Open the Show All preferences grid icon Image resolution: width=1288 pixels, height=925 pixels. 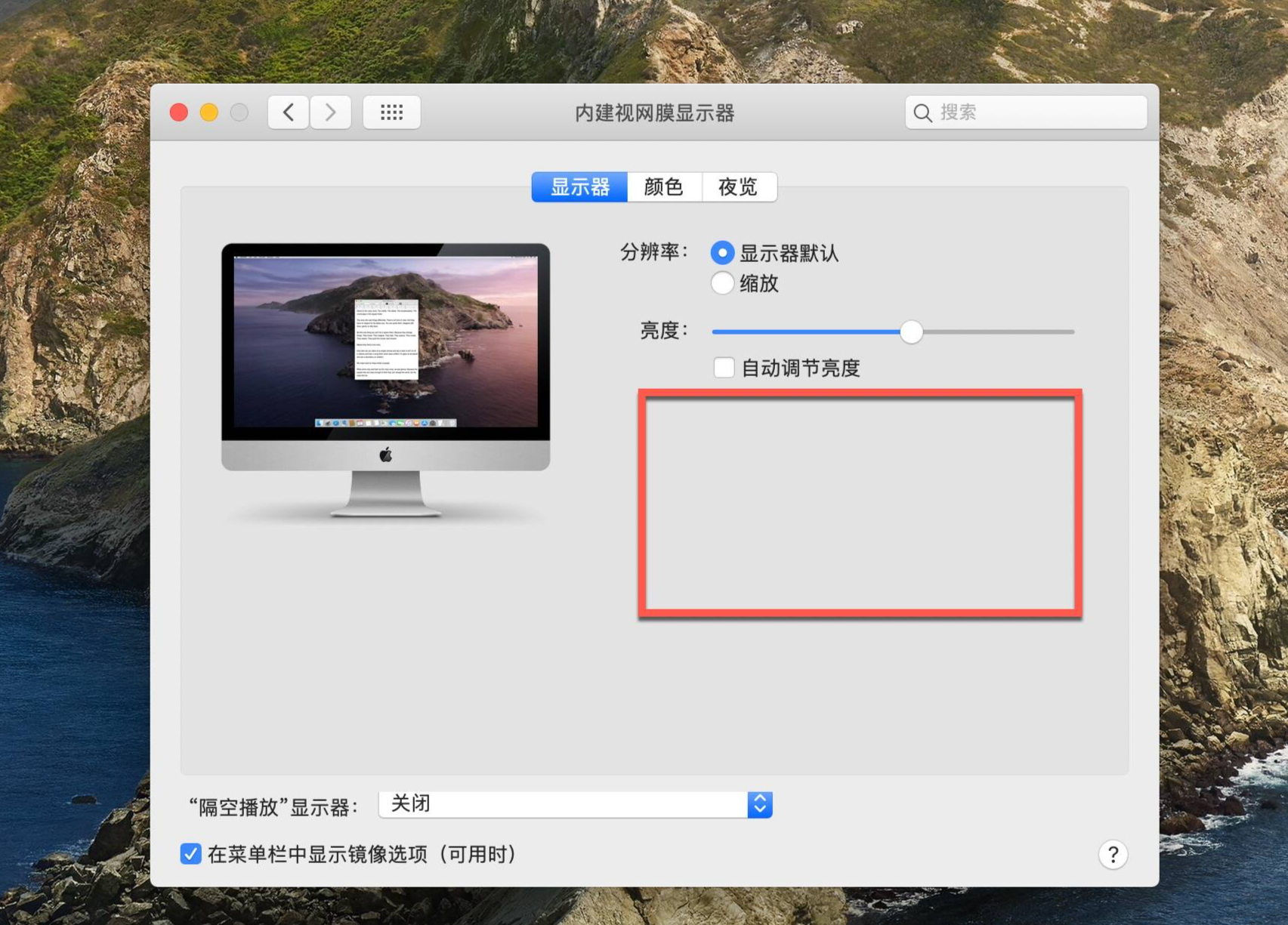pos(391,112)
